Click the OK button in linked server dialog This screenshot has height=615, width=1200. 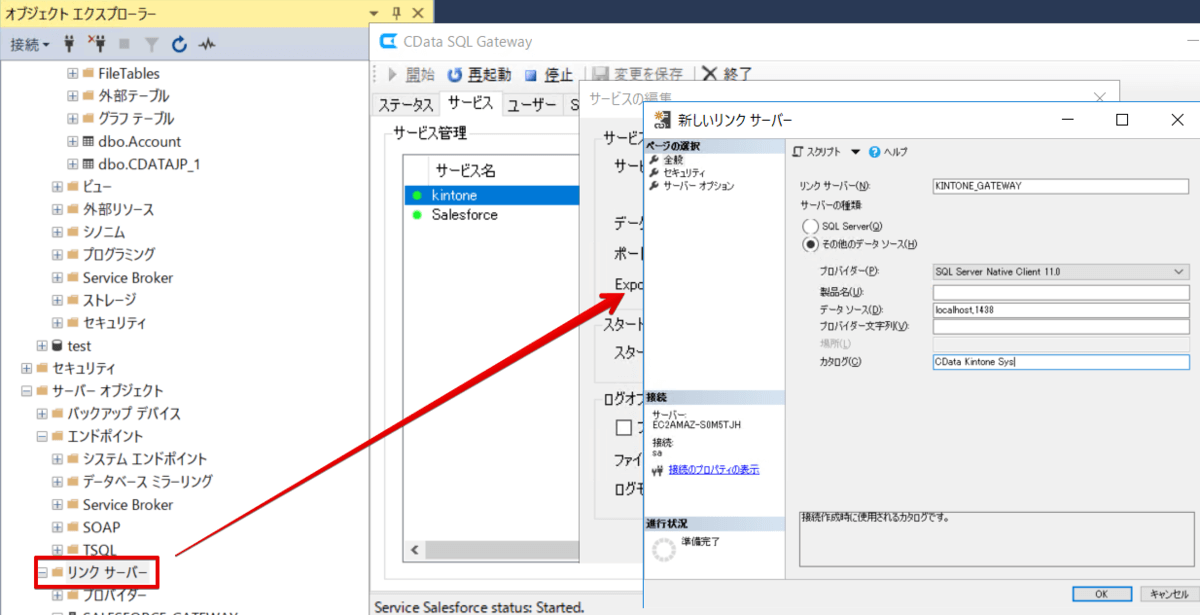pyautogui.click(x=1101, y=594)
